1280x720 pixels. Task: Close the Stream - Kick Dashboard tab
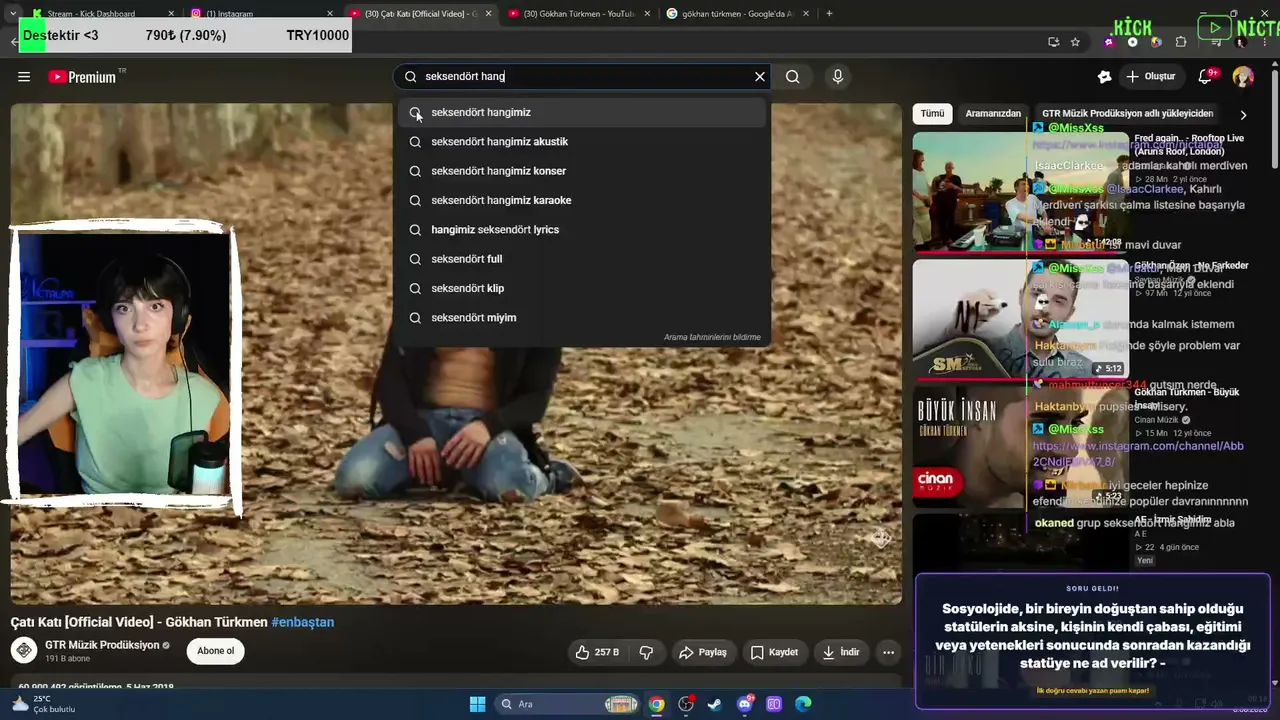171,14
